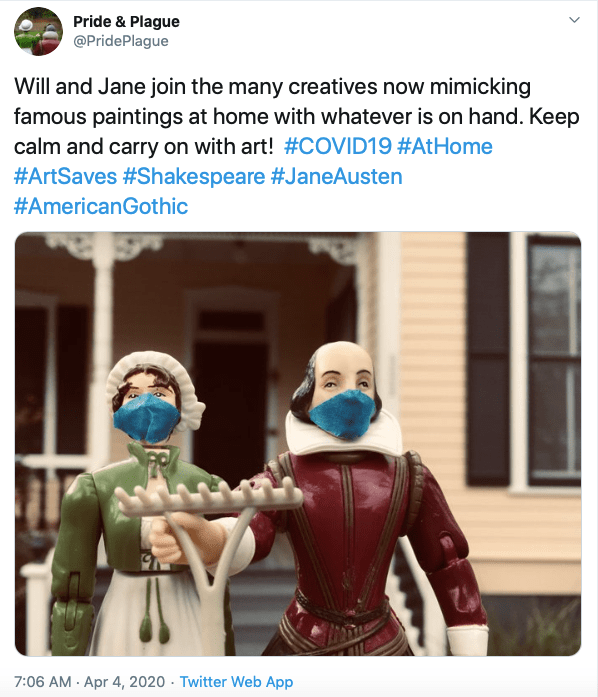Click the tweet text about mimicking famous paintings
Image resolution: width=598 pixels, height=697 pixels.
297,116
